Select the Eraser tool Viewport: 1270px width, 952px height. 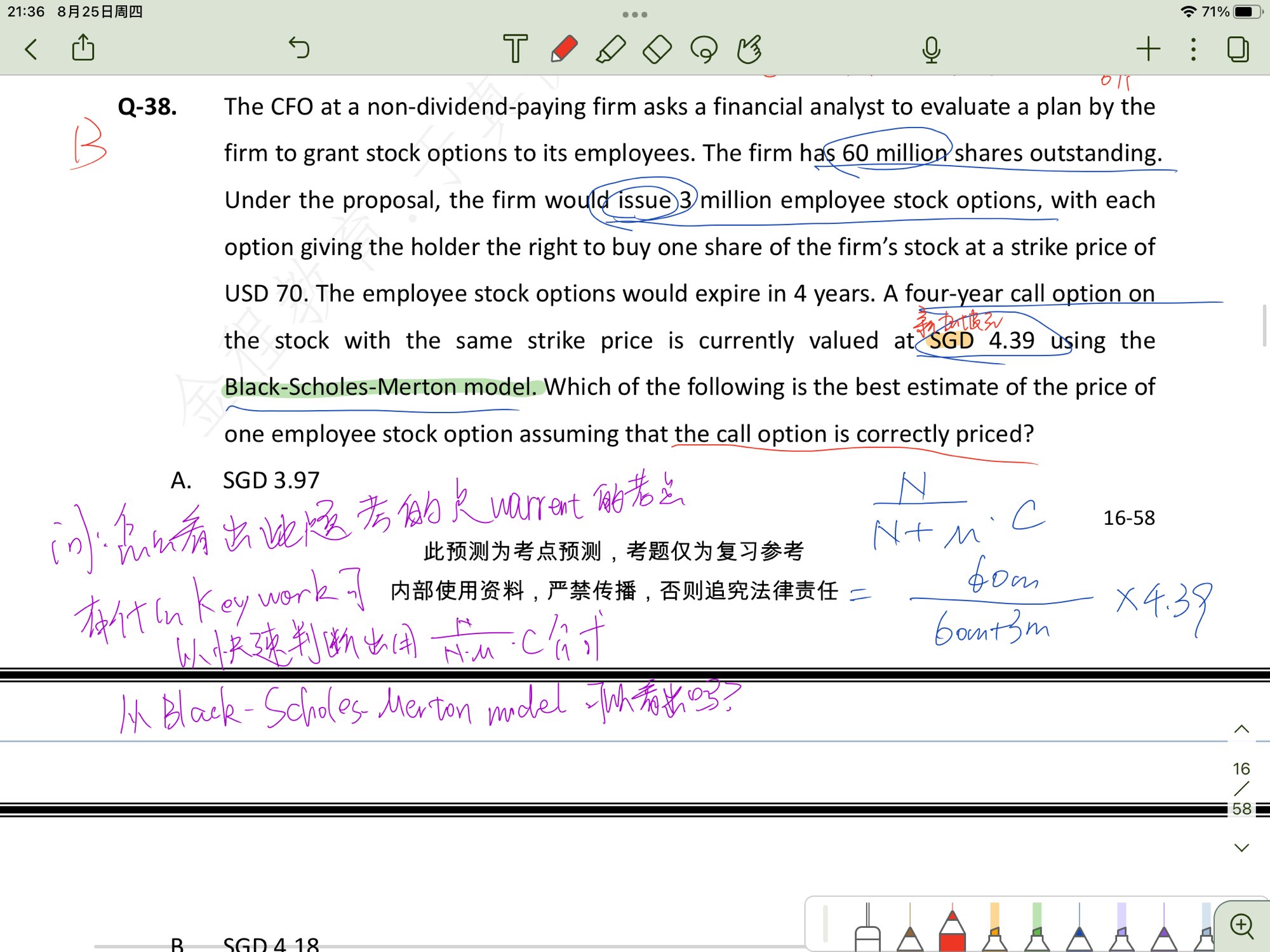tap(657, 49)
